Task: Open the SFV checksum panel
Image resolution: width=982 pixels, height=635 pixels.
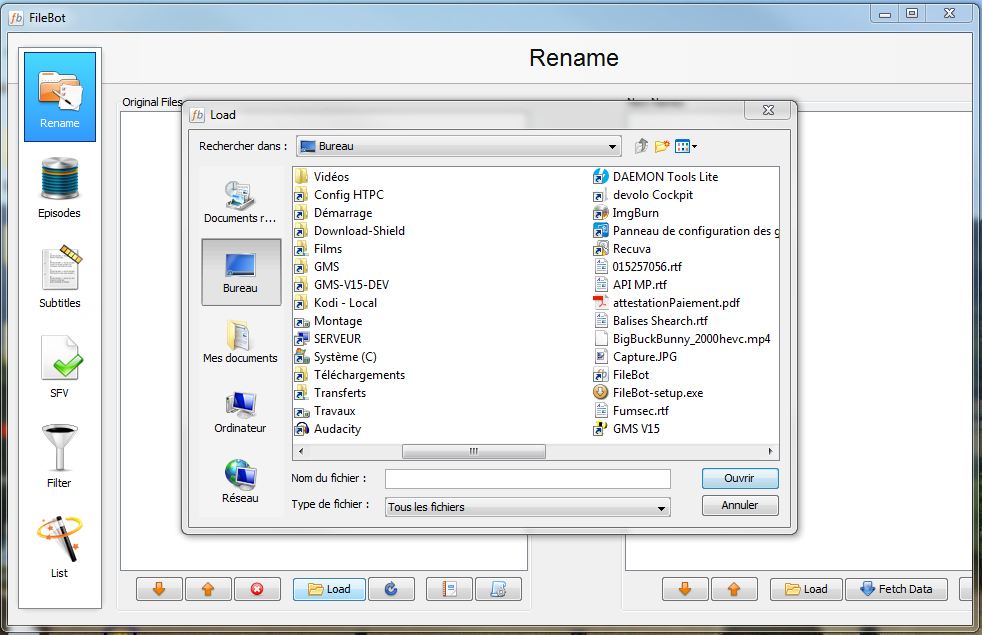Action: tap(59, 367)
